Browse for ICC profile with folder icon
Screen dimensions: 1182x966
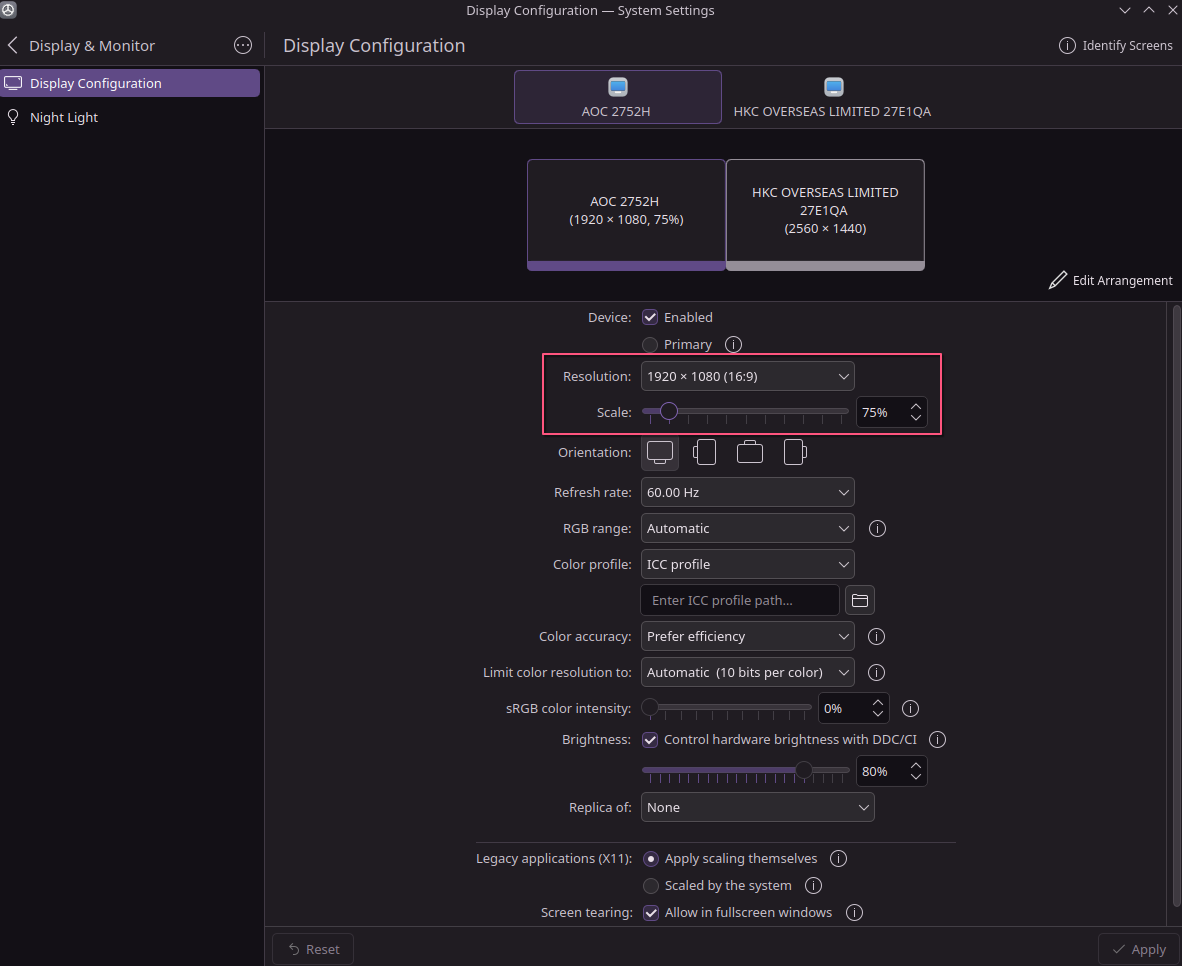(x=859, y=600)
